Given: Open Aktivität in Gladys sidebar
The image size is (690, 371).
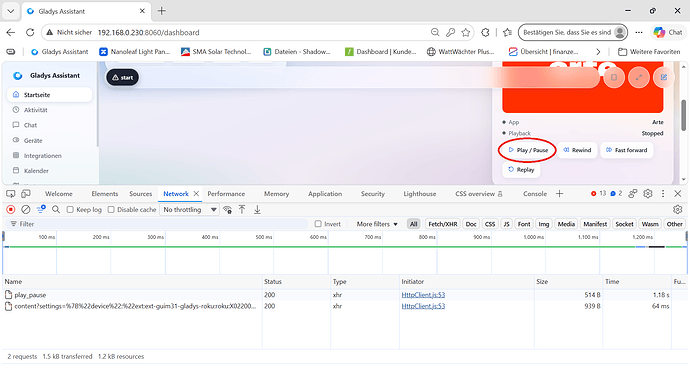Looking at the screenshot, I should (x=35, y=110).
